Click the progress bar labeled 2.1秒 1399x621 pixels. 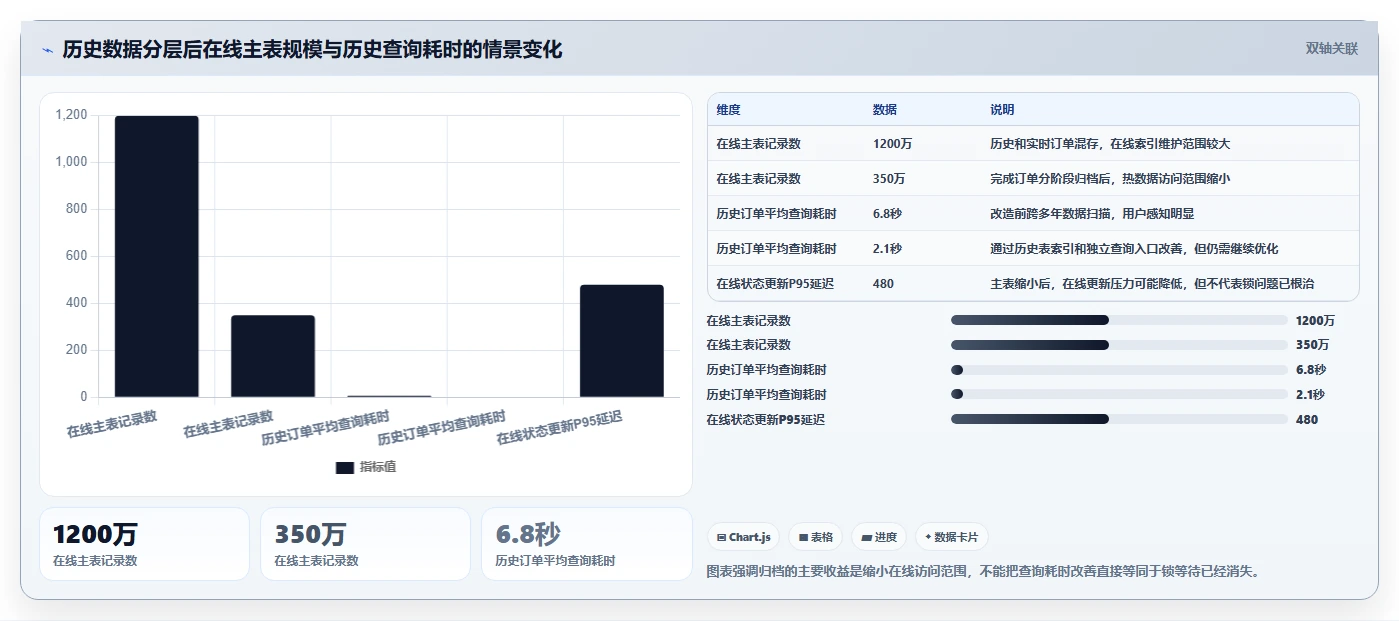pyautogui.click(x=1119, y=395)
